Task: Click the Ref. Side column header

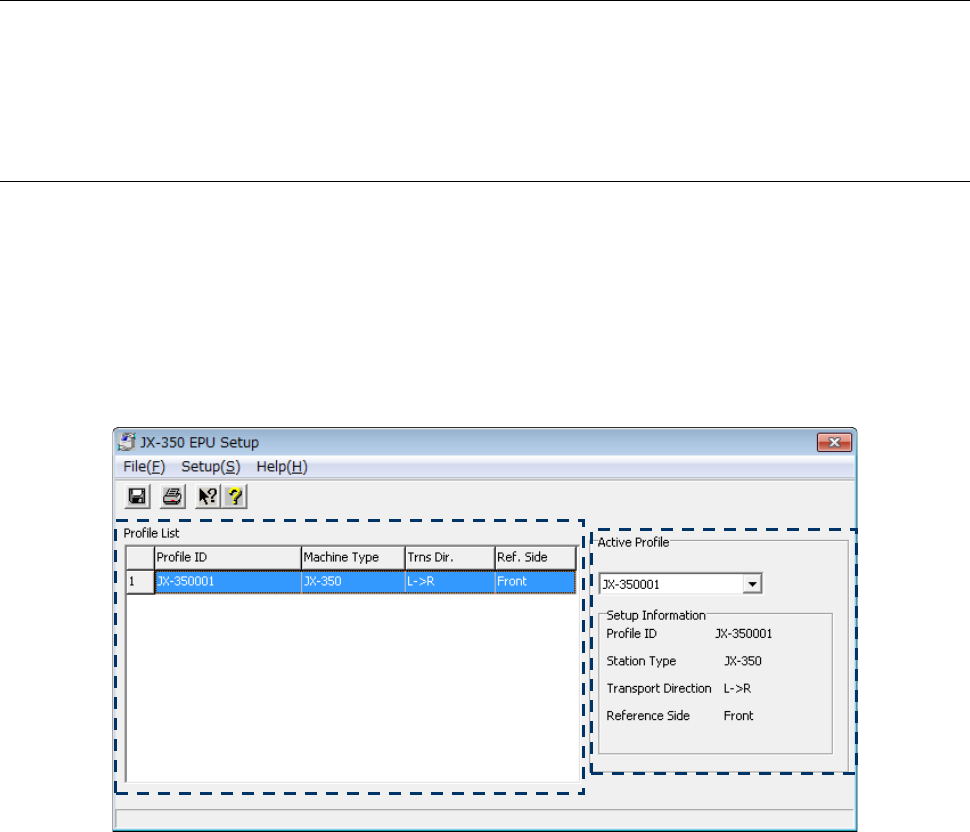Action: pyautogui.click(x=535, y=557)
